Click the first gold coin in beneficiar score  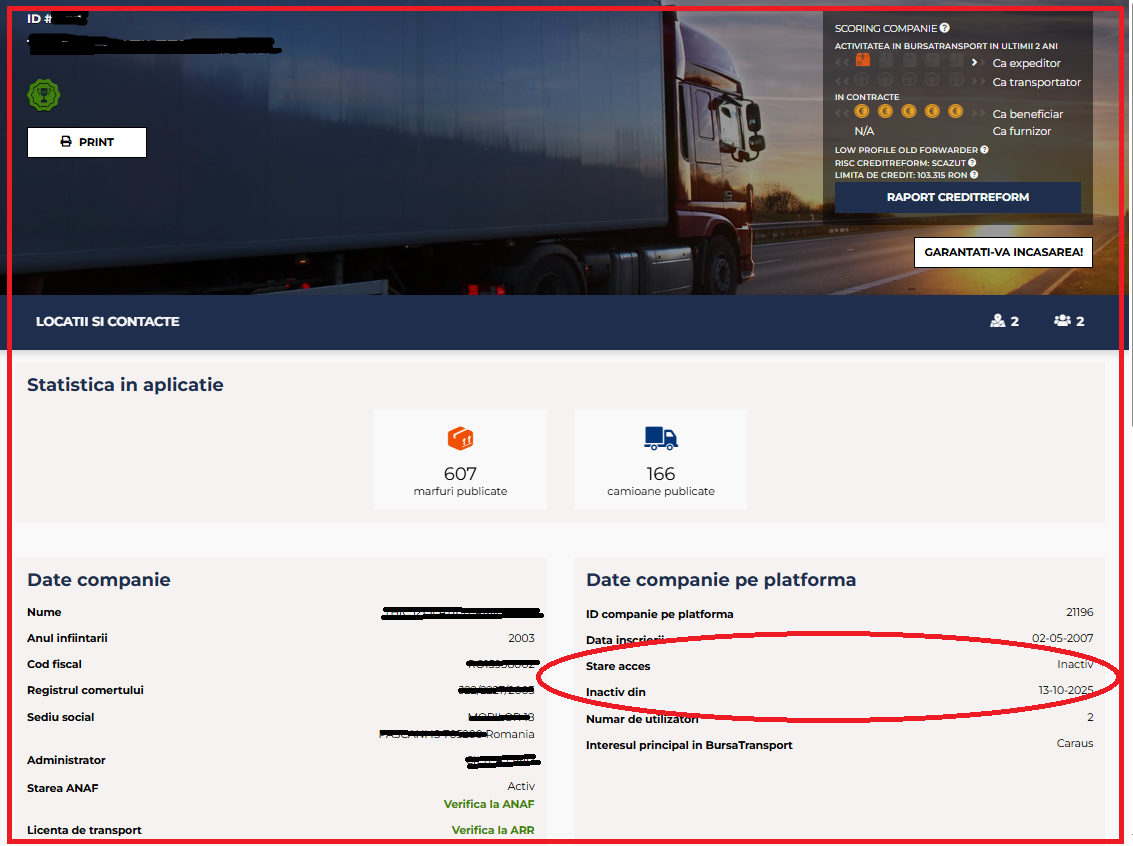pos(861,112)
